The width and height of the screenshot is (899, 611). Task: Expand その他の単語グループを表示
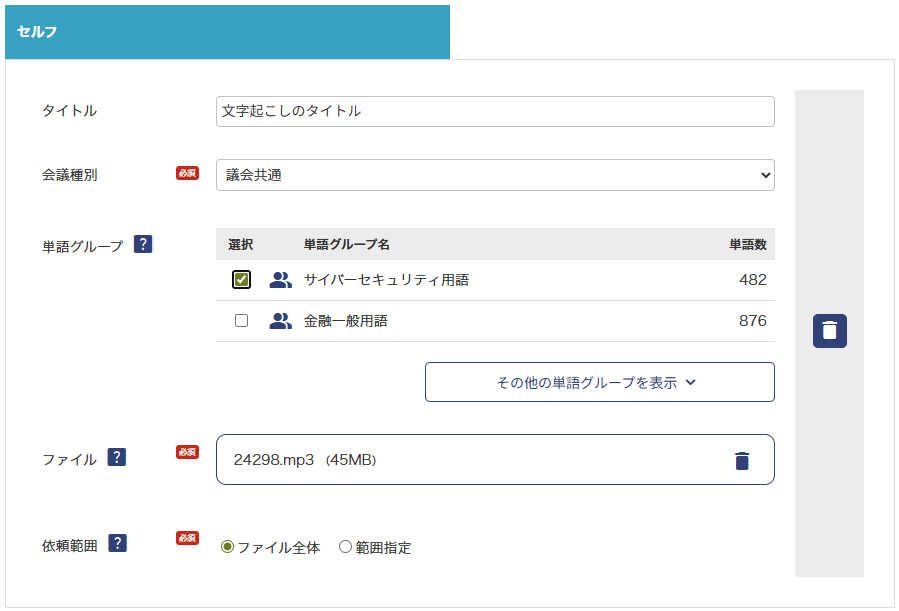599,382
